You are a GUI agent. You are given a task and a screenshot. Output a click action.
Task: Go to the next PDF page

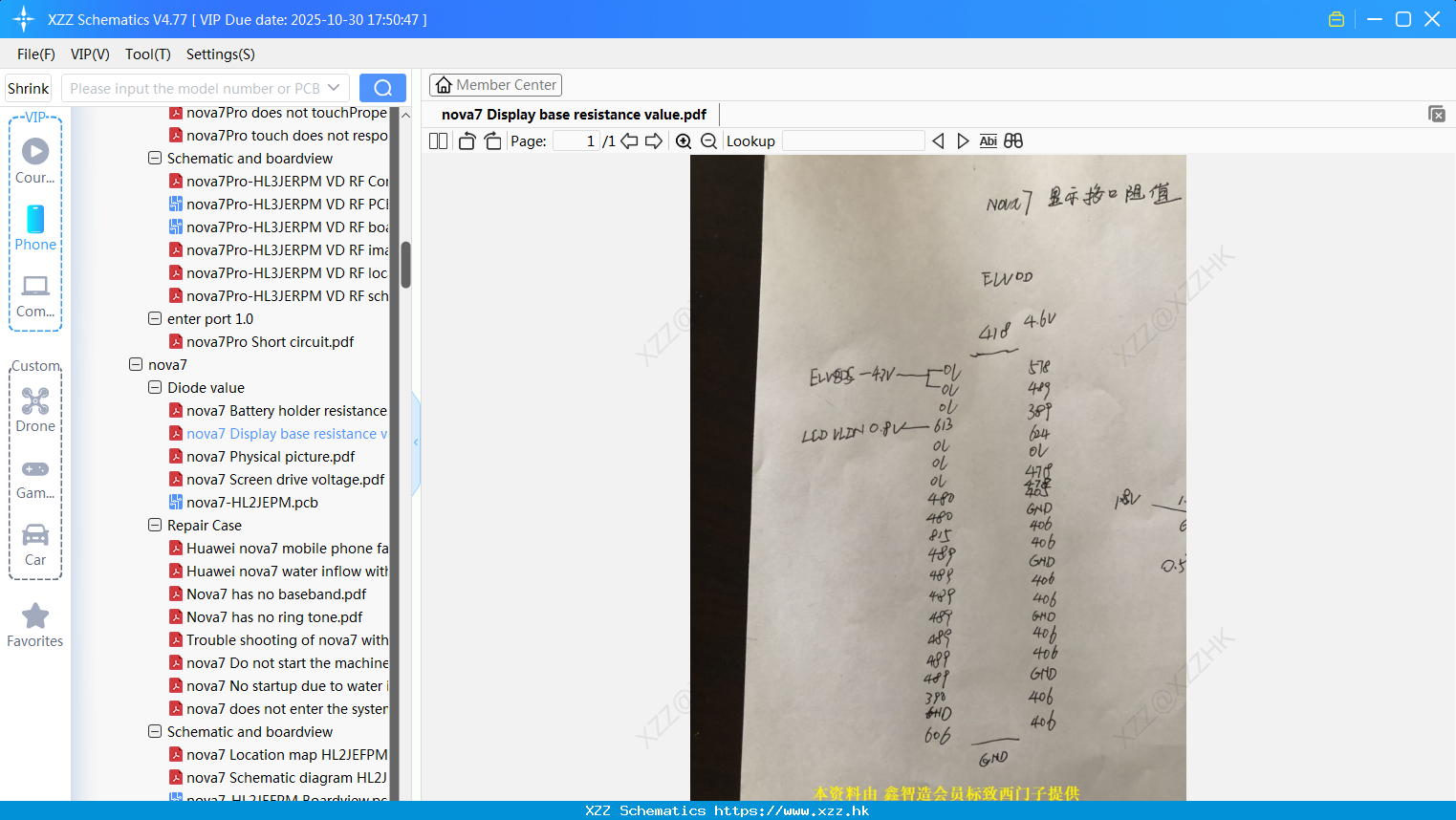click(x=654, y=141)
